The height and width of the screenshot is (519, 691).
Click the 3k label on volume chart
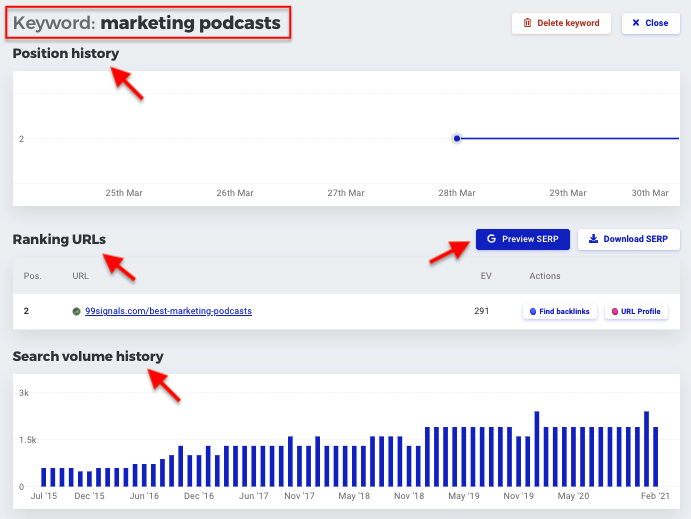pyautogui.click(x=24, y=393)
